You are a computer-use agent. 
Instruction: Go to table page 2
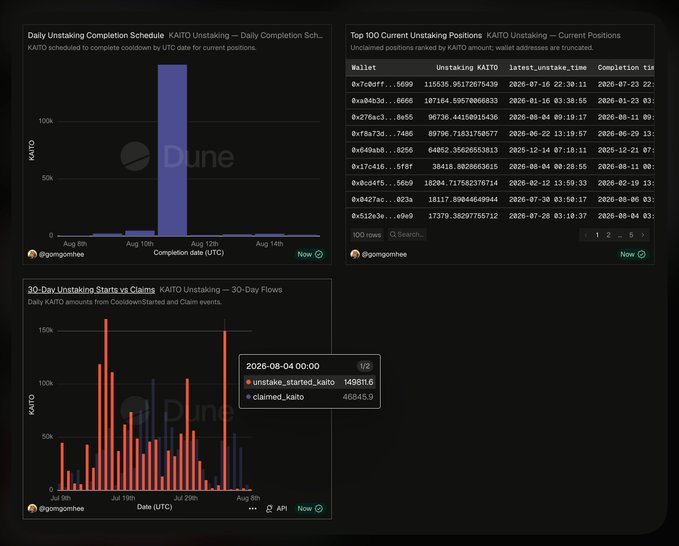(x=608, y=235)
